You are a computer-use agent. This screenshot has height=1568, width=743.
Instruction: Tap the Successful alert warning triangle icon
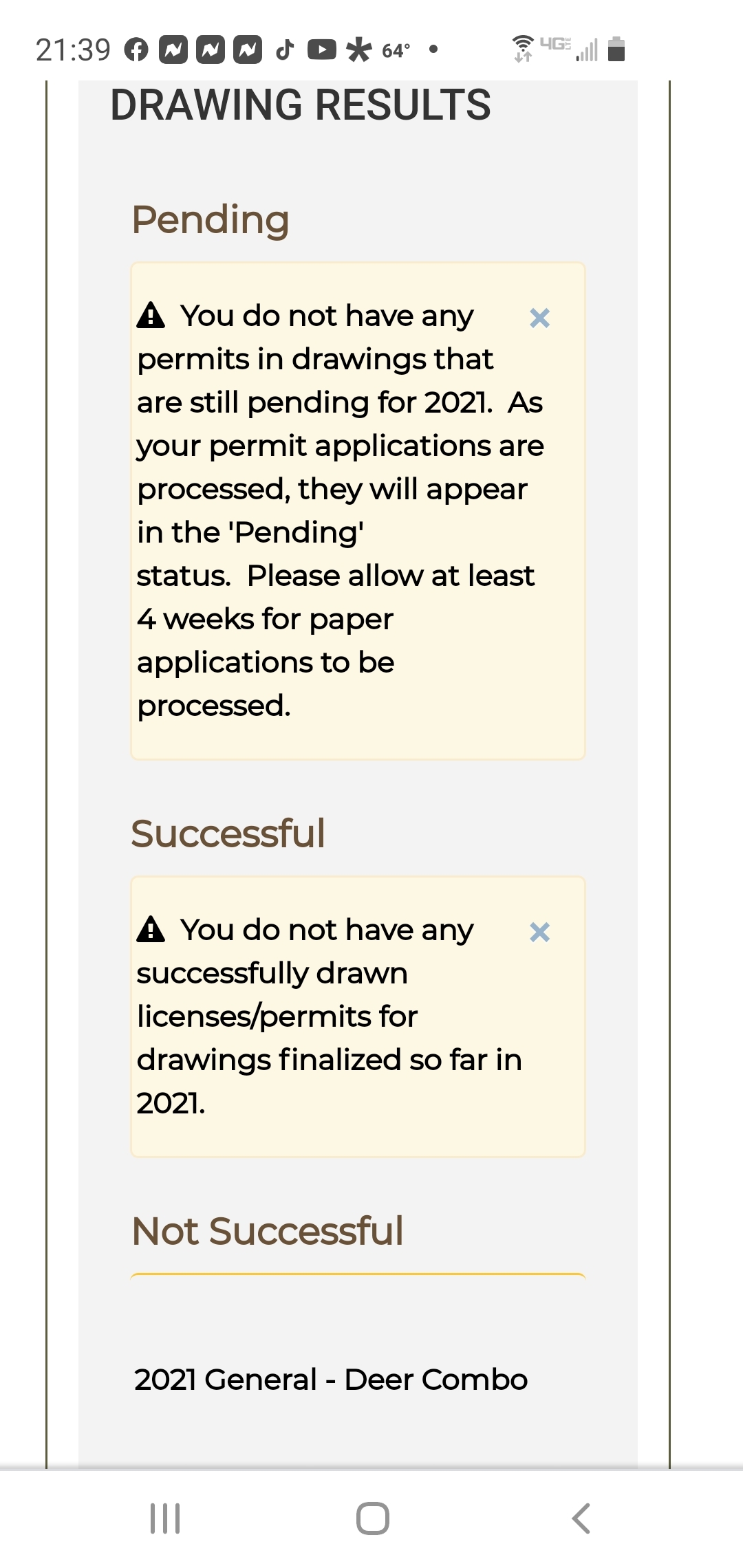[151, 930]
